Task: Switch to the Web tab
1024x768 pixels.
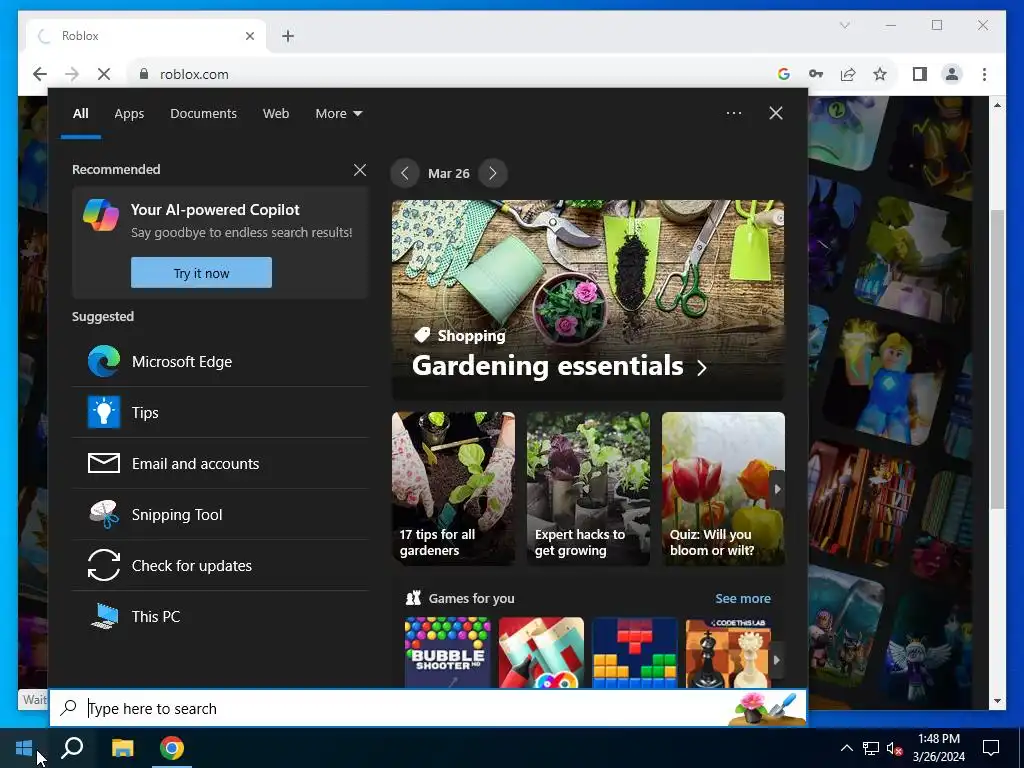Action: [x=276, y=114]
